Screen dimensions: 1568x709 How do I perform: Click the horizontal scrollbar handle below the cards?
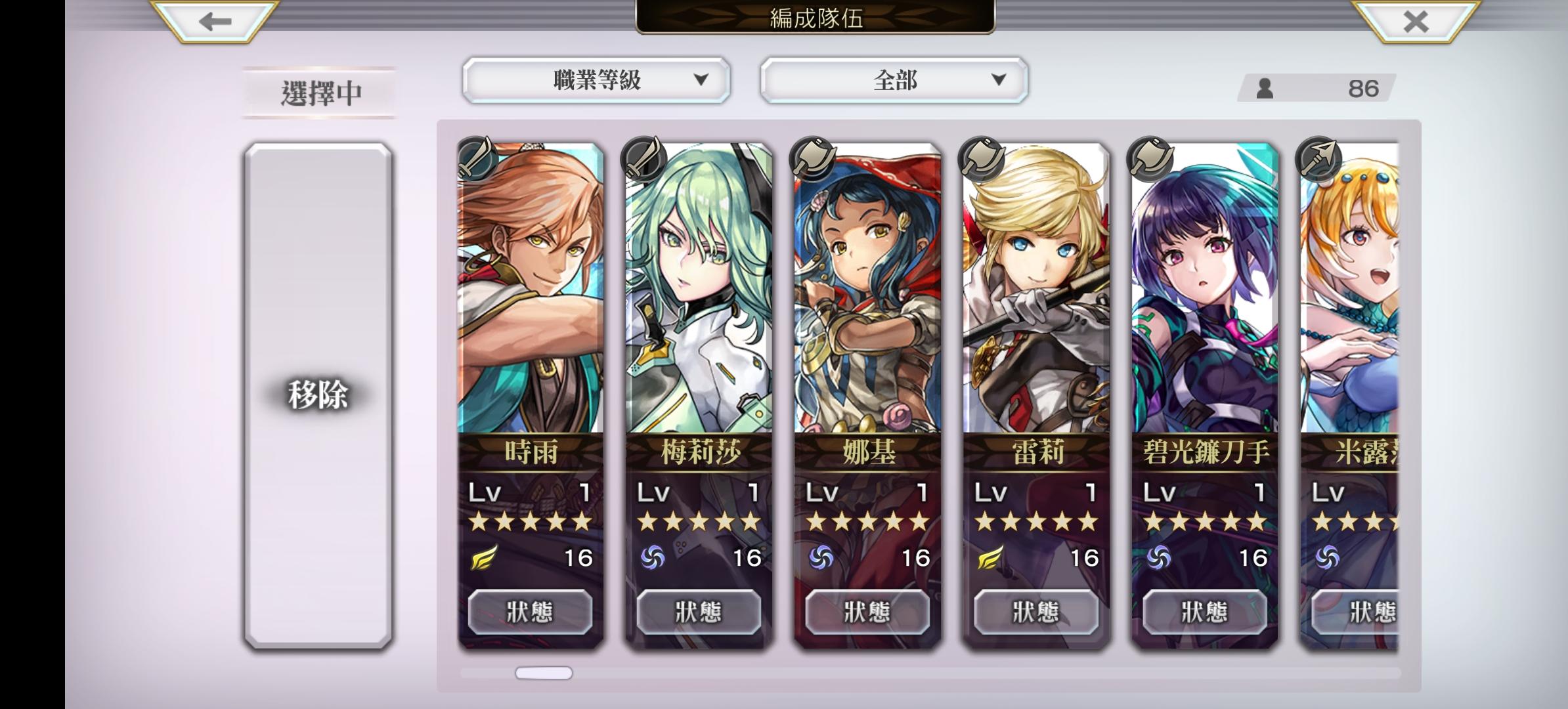pyautogui.click(x=544, y=673)
